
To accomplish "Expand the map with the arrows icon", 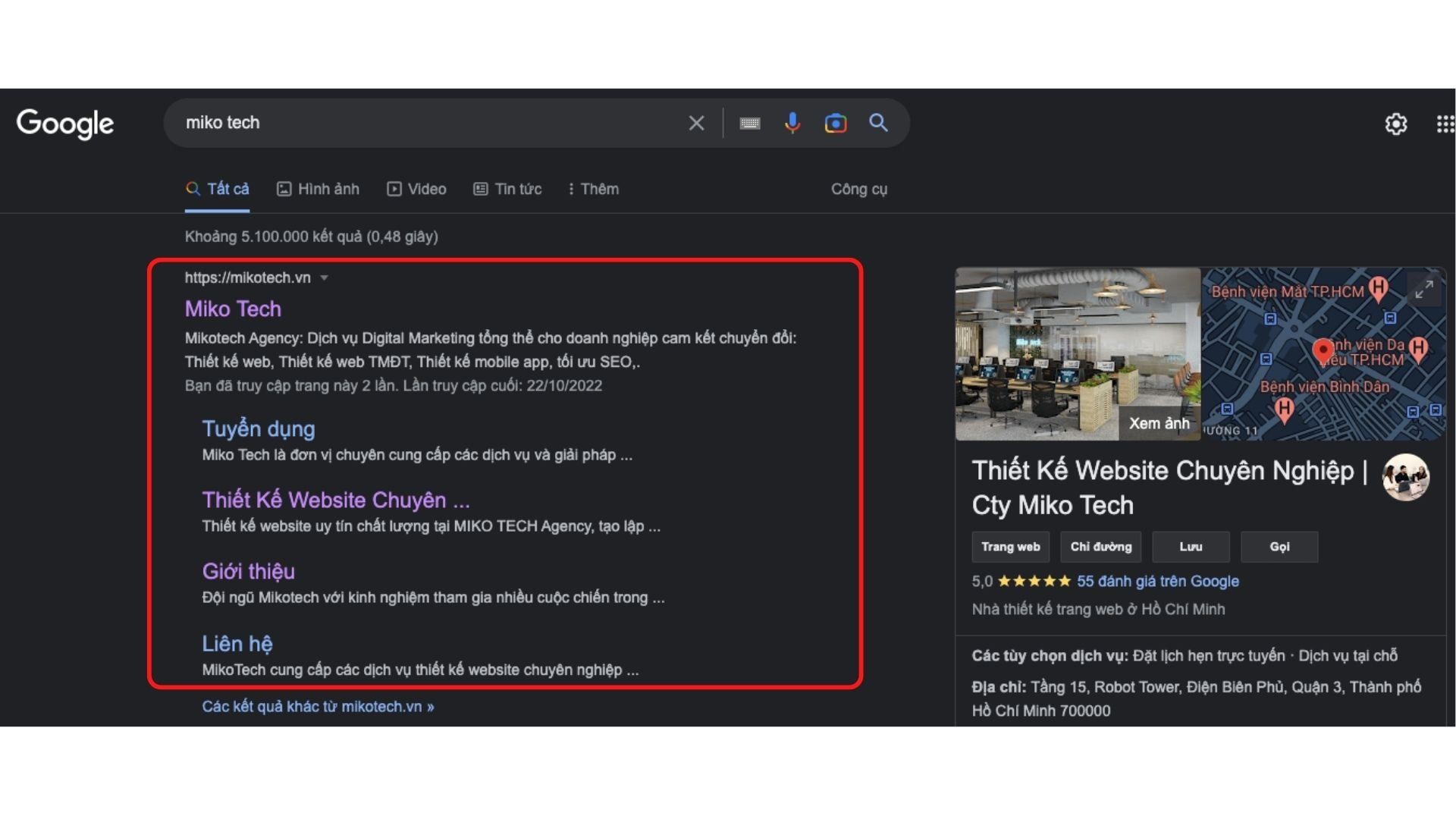I will point(1424,289).
